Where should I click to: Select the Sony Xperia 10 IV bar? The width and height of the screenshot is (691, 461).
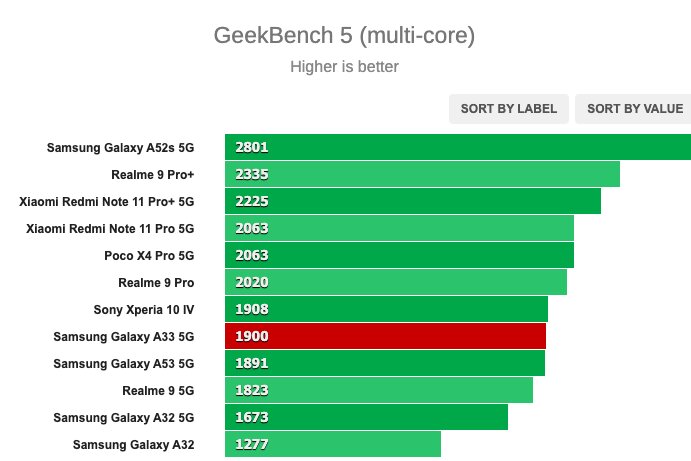386,309
